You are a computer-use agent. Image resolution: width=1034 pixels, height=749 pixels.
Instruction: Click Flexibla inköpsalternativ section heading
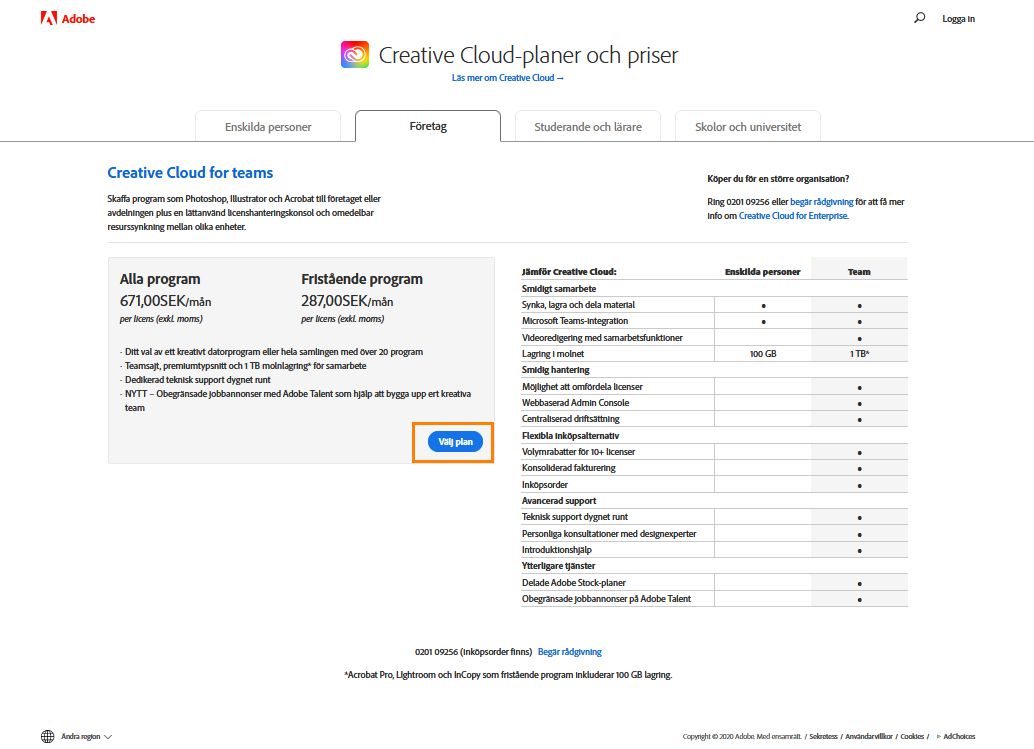pos(570,436)
